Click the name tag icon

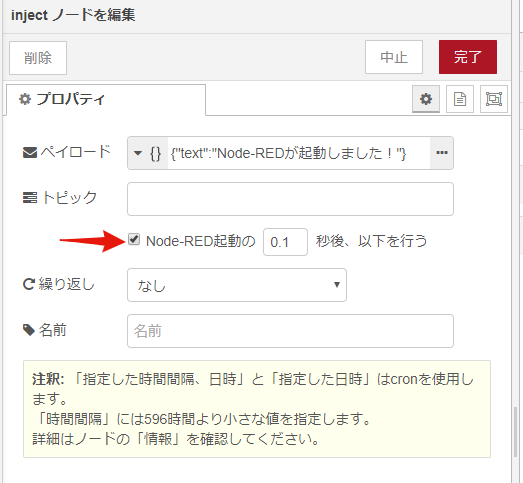[x=29, y=330]
